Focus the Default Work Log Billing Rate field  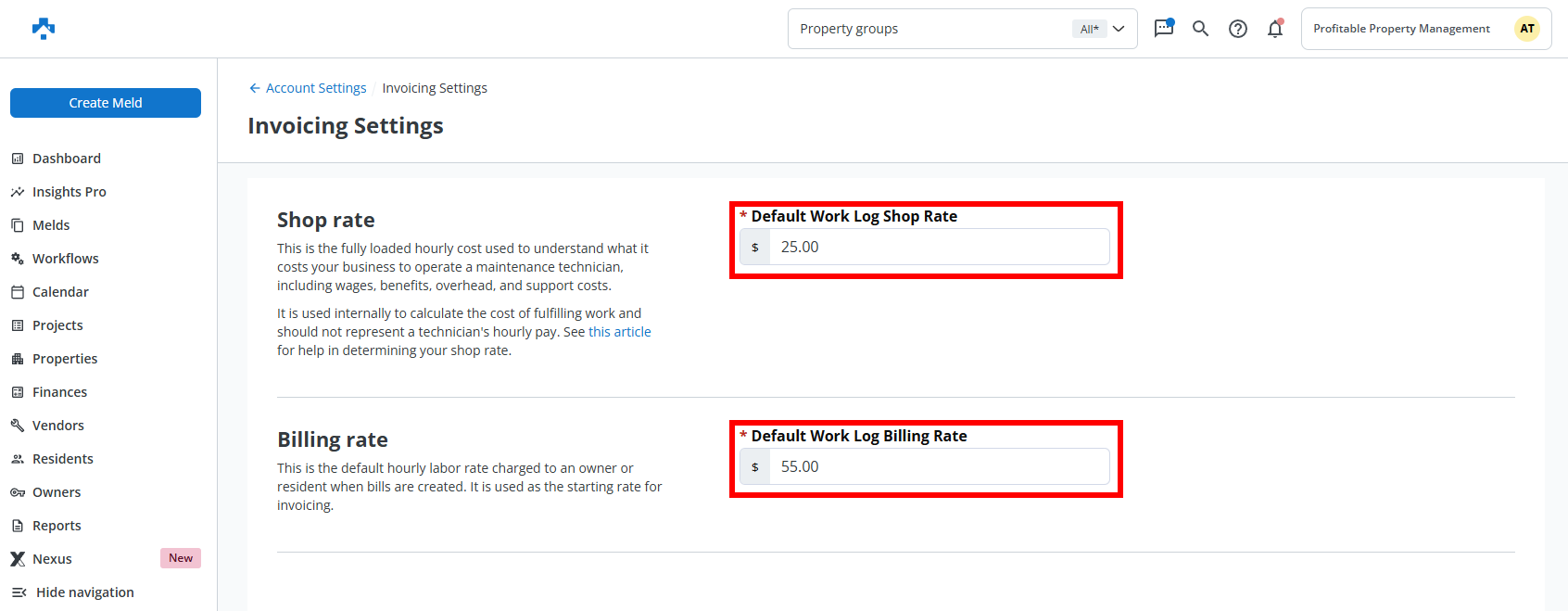point(938,467)
